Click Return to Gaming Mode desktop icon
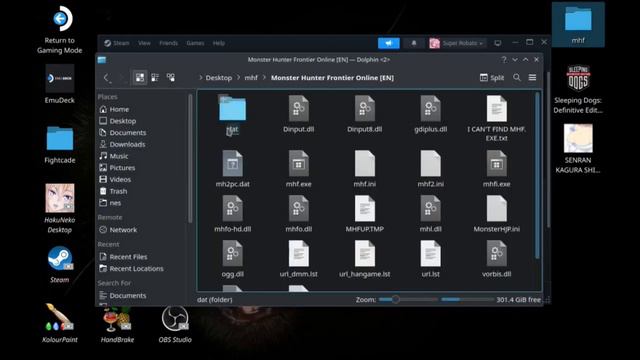The height and width of the screenshot is (360, 640). click(x=60, y=30)
